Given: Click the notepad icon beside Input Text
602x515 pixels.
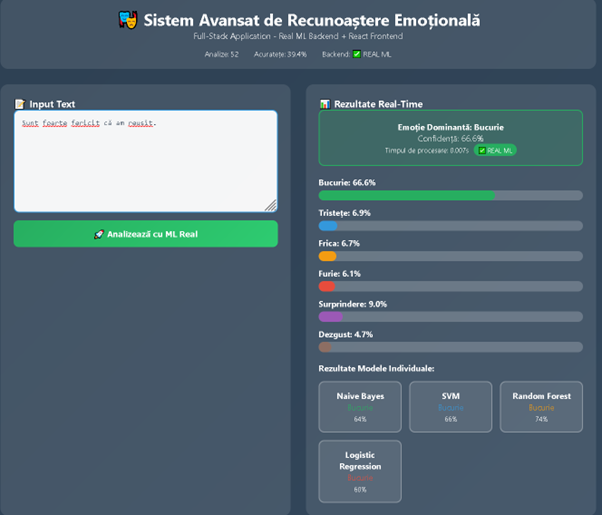Looking at the screenshot, I should [20, 104].
